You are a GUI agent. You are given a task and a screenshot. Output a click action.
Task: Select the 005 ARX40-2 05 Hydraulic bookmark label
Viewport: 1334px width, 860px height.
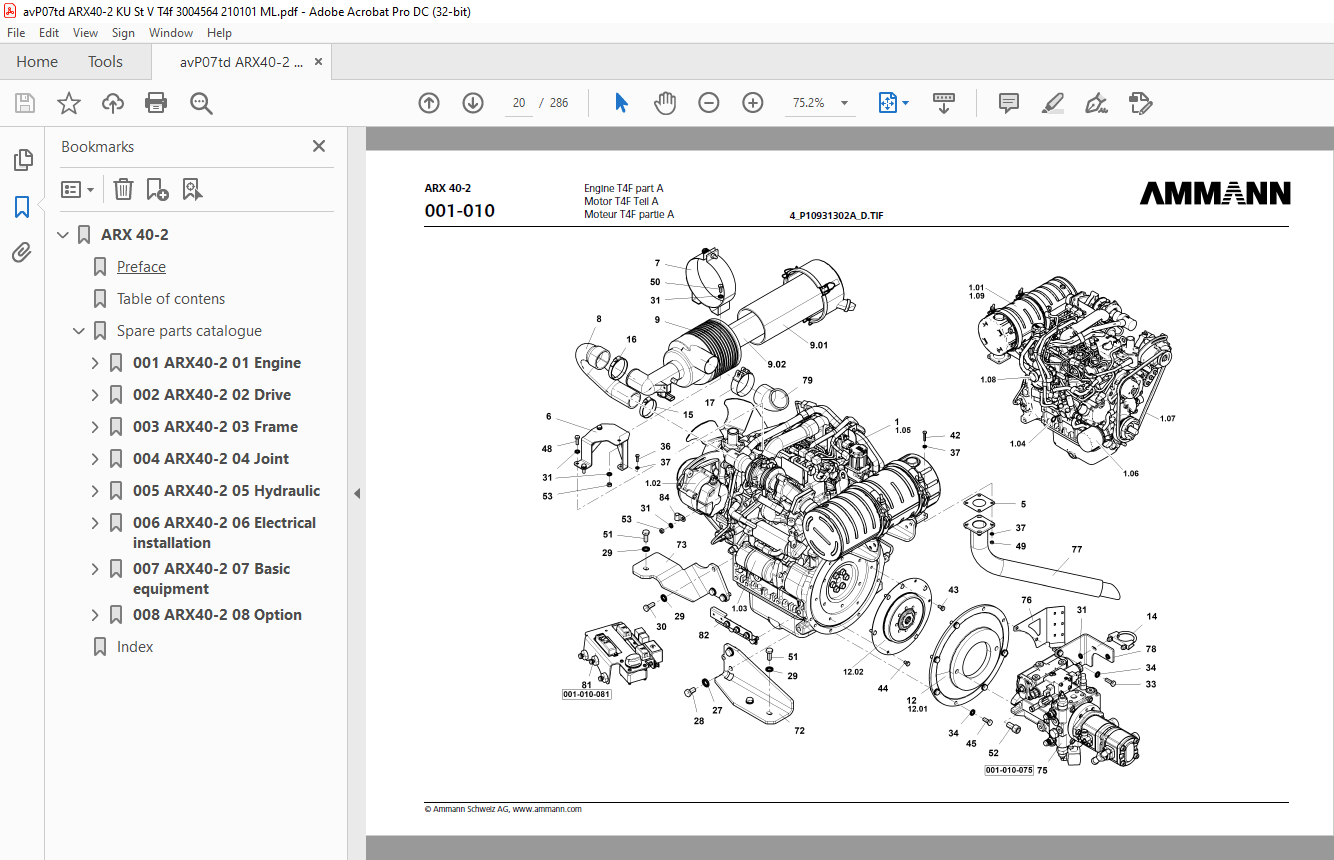tap(227, 491)
